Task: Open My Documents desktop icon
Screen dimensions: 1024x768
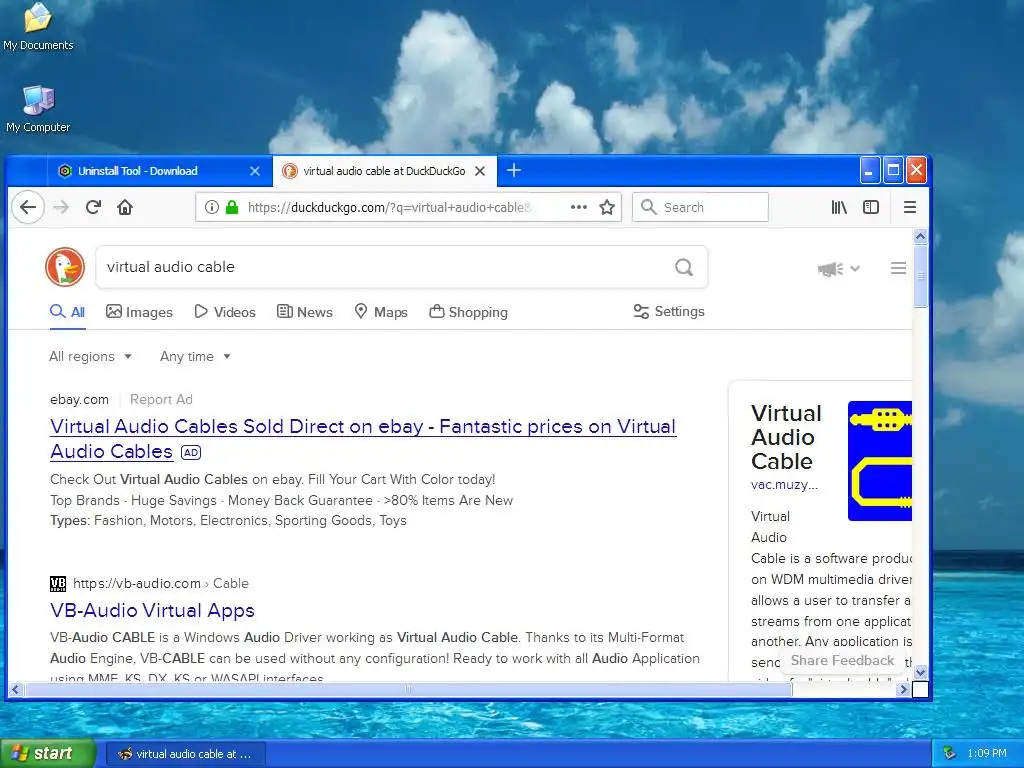Action: [x=38, y=27]
